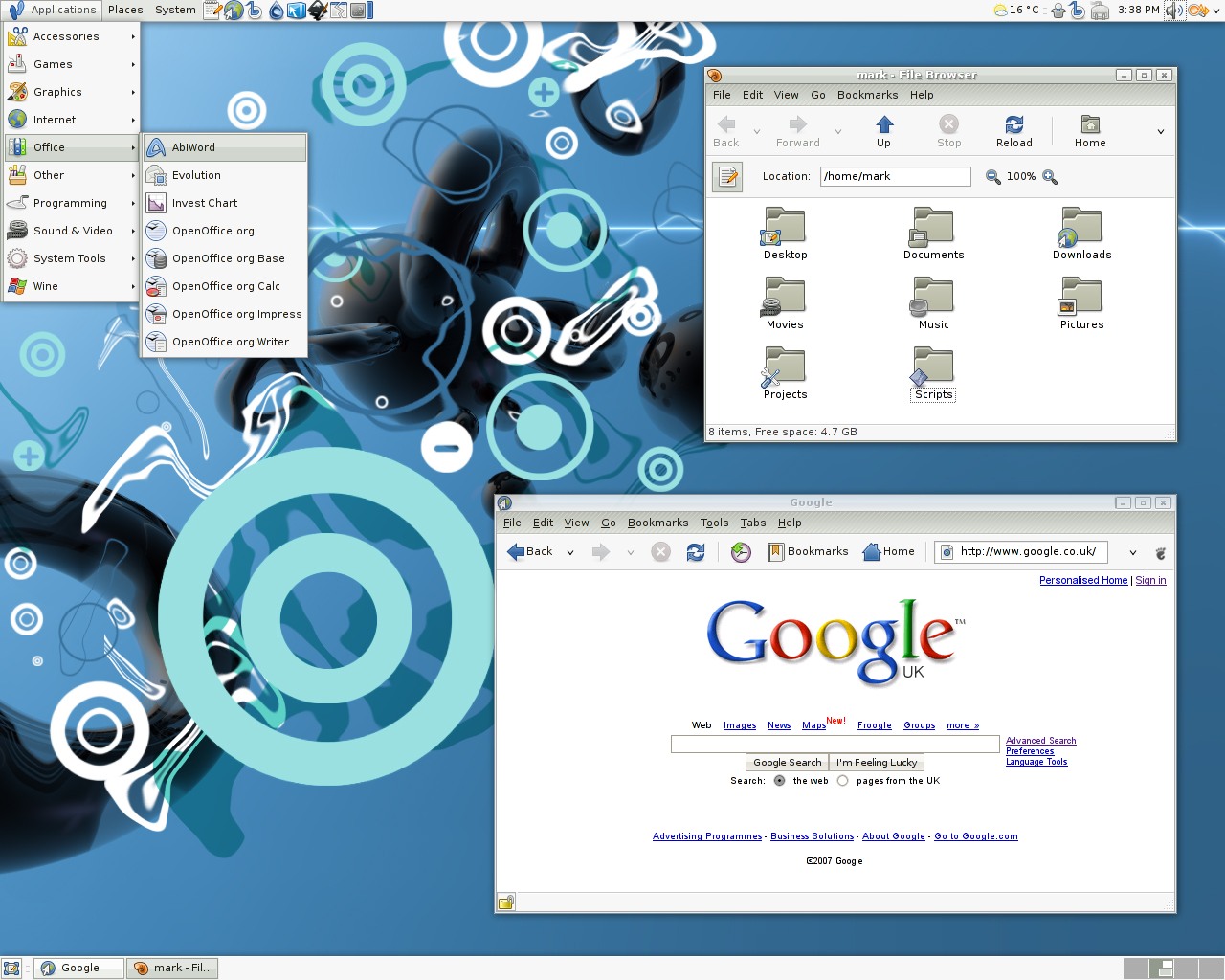Select the Scripts folder
The width and height of the screenshot is (1225, 980).
point(934,373)
